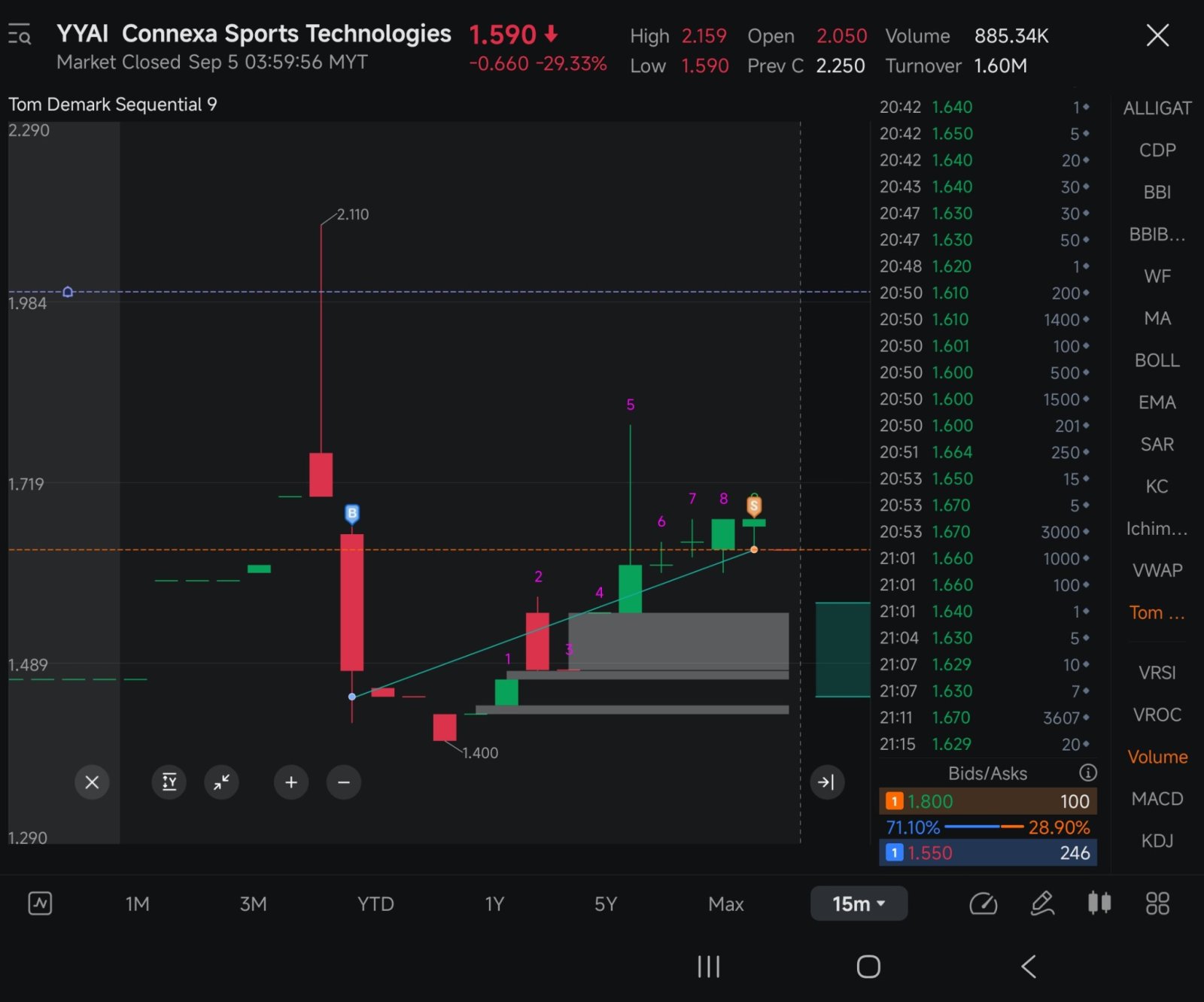Enable the MACD indicator
1204x1002 pixels.
pyautogui.click(x=1157, y=799)
